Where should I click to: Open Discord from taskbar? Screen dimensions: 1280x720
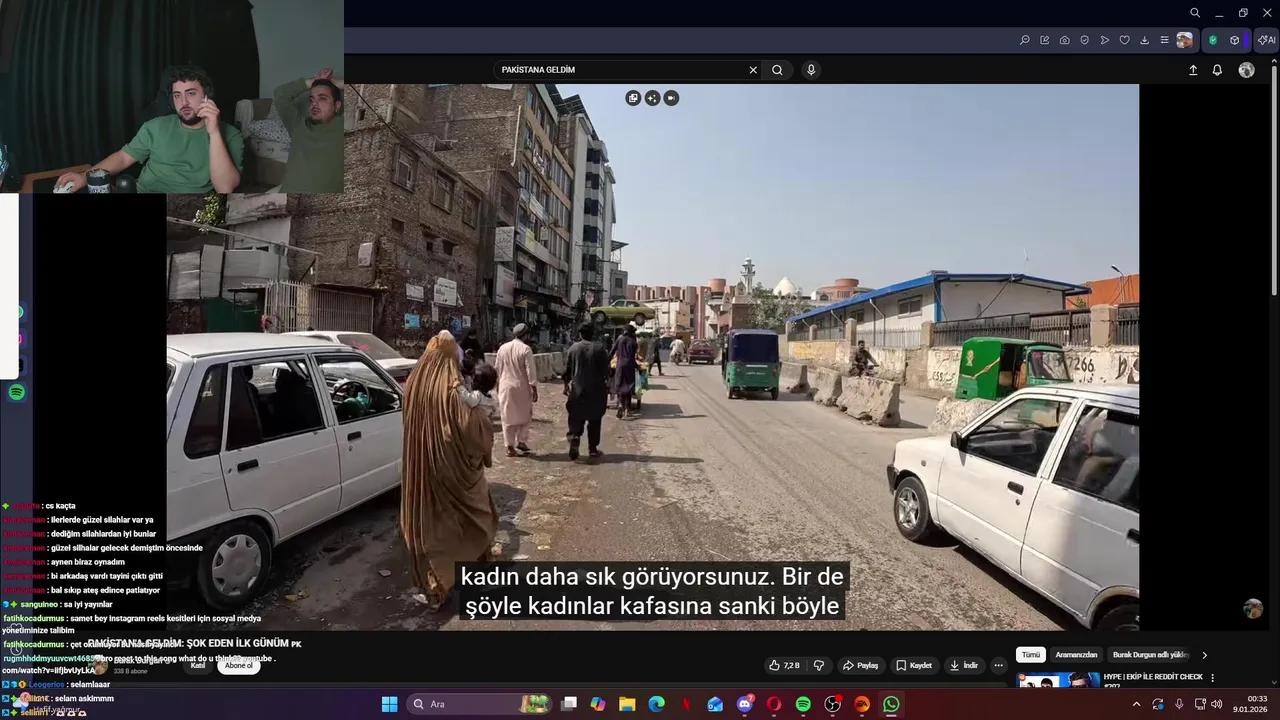click(x=745, y=704)
